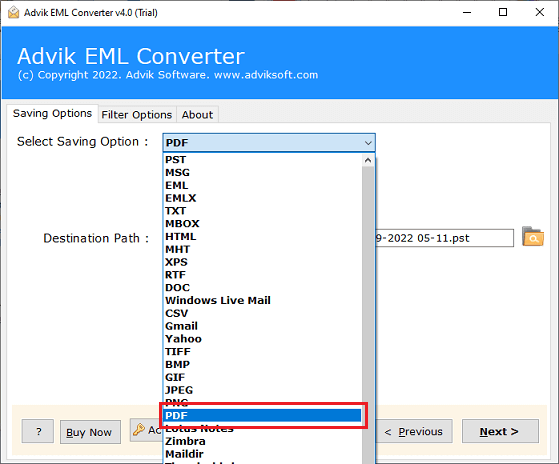Click the envelope app icon in the title bar
559x464 pixels.
(14, 12)
